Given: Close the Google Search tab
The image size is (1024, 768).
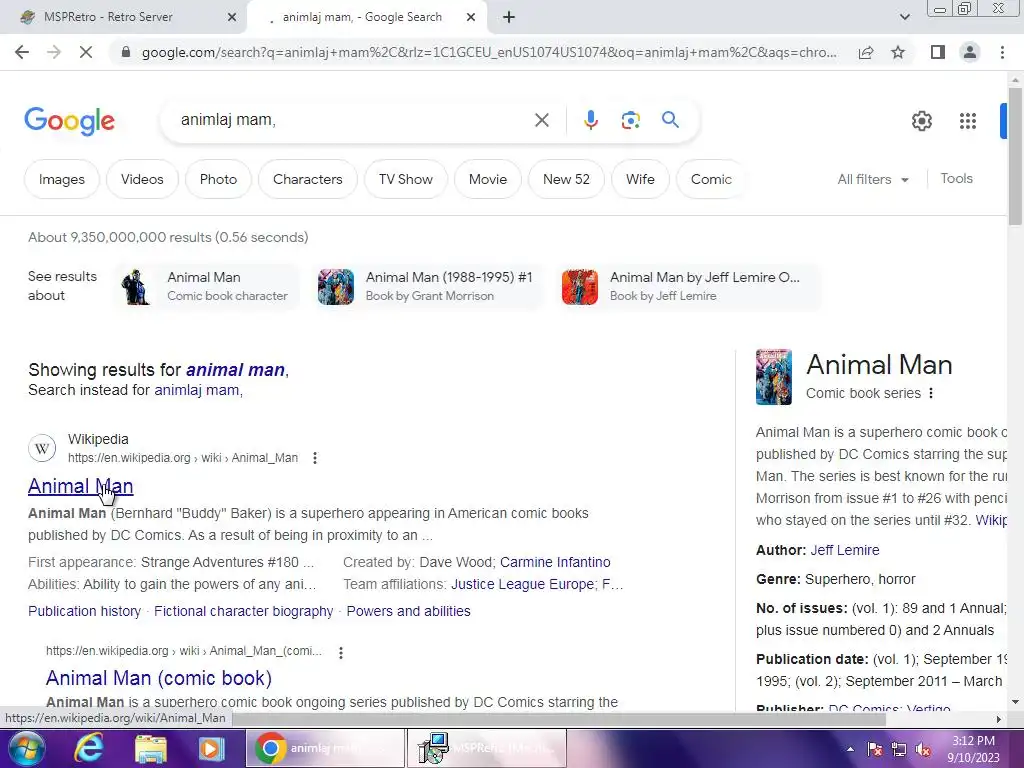Looking at the screenshot, I should [x=471, y=18].
